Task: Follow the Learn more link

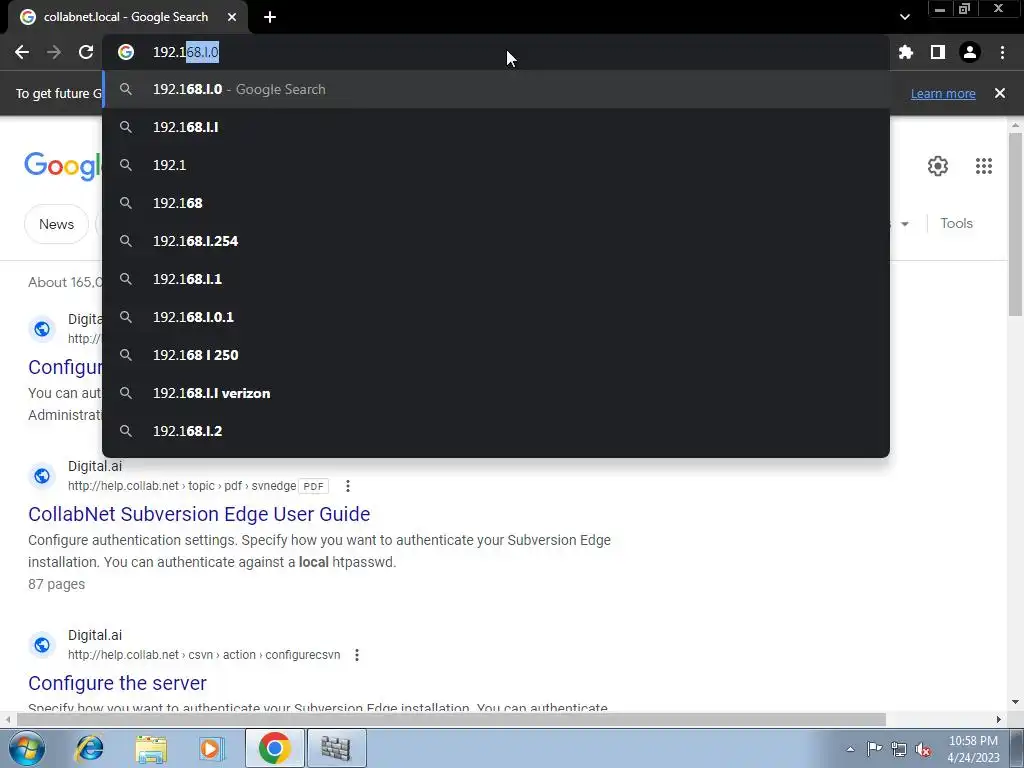Action: [943, 93]
